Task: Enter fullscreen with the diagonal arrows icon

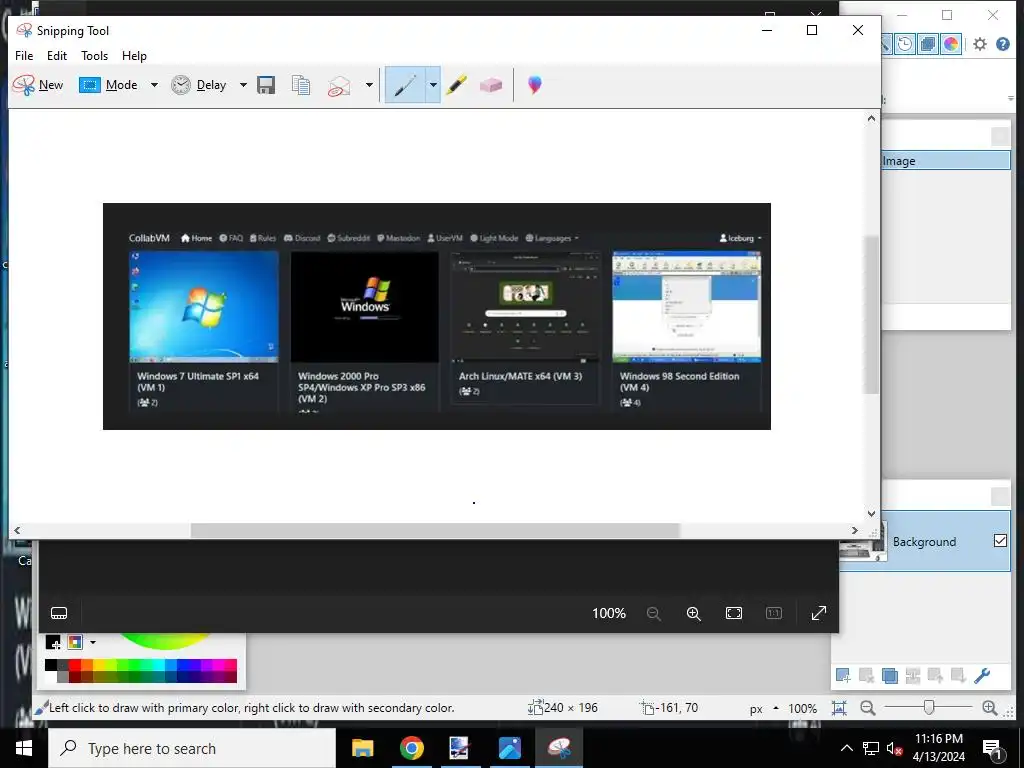Action: pos(819,613)
